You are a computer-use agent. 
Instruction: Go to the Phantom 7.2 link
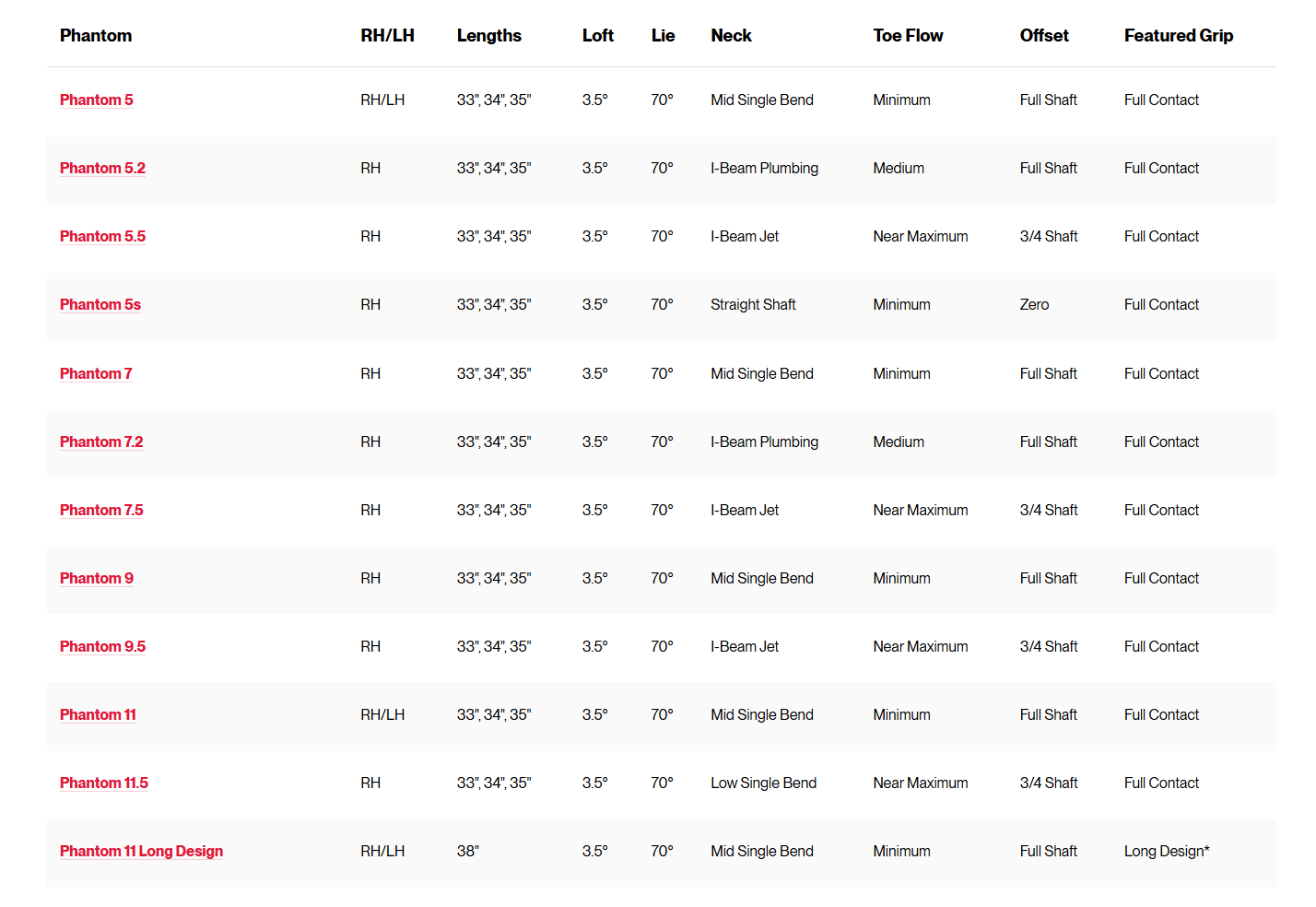(101, 442)
